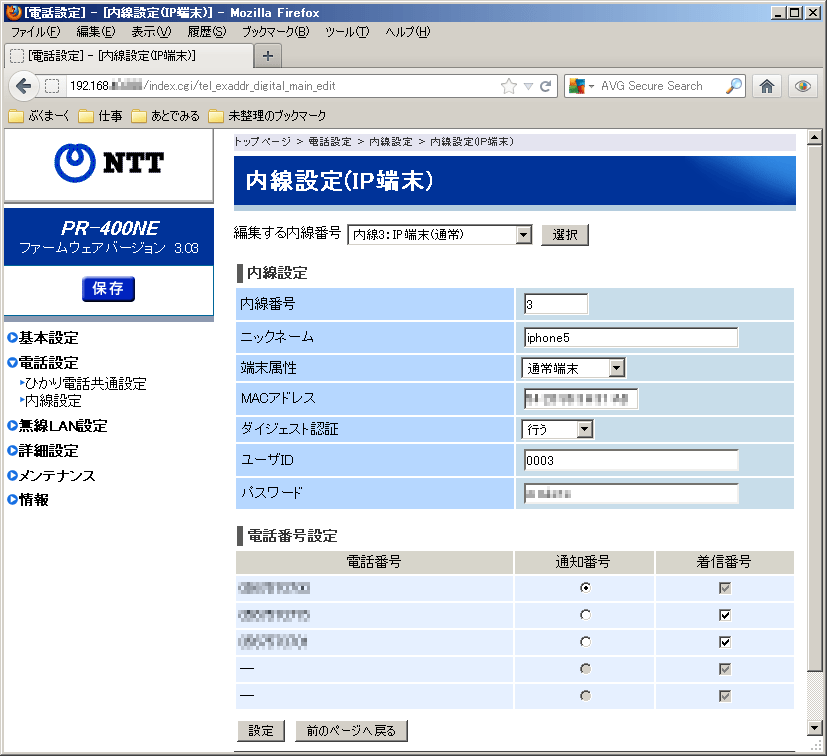827x756 pixels.
Task: Open a new tab with plus button
Action: (268, 56)
